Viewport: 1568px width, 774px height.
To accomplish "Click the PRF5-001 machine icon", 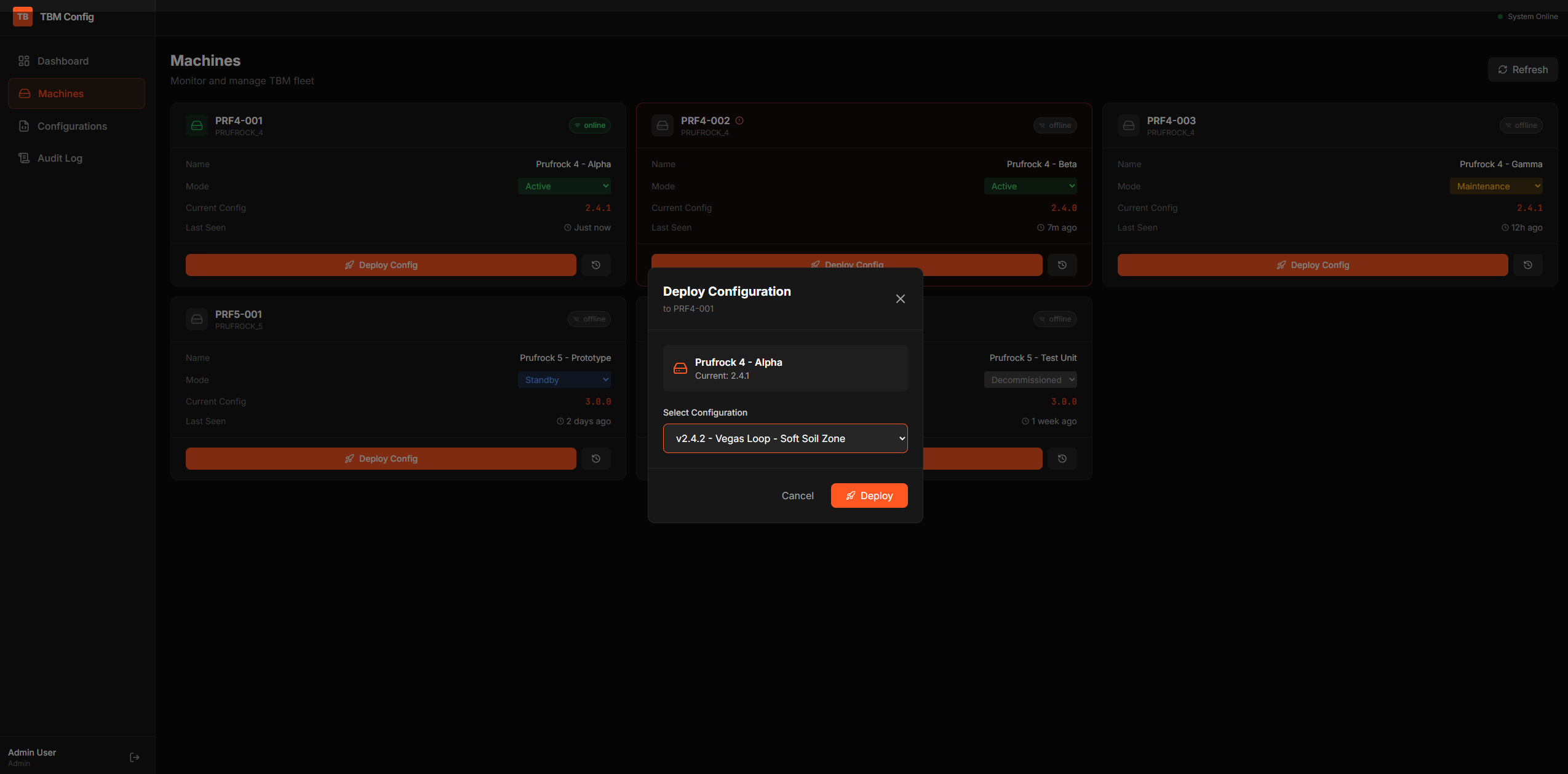I will (x=197, y=319).
